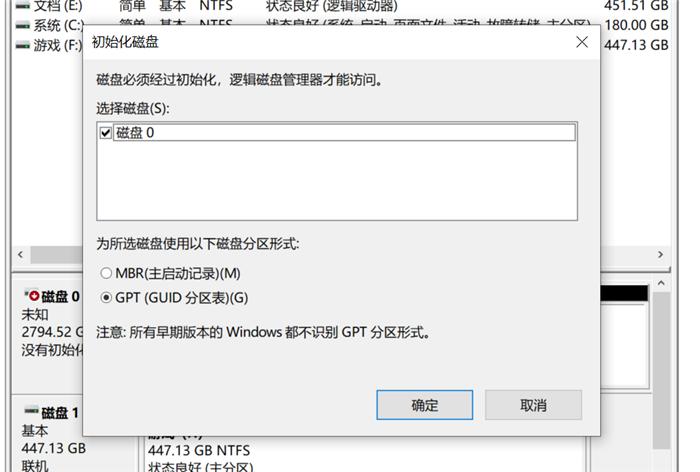Click the right arrow of horizontal scrollbar
This screenshot has width=700, height=472.
(661, 255)
